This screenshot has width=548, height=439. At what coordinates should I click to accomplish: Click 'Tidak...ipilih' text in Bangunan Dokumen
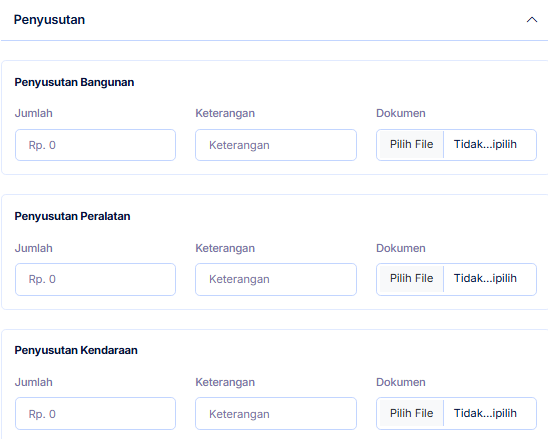(x=485, y=144)
